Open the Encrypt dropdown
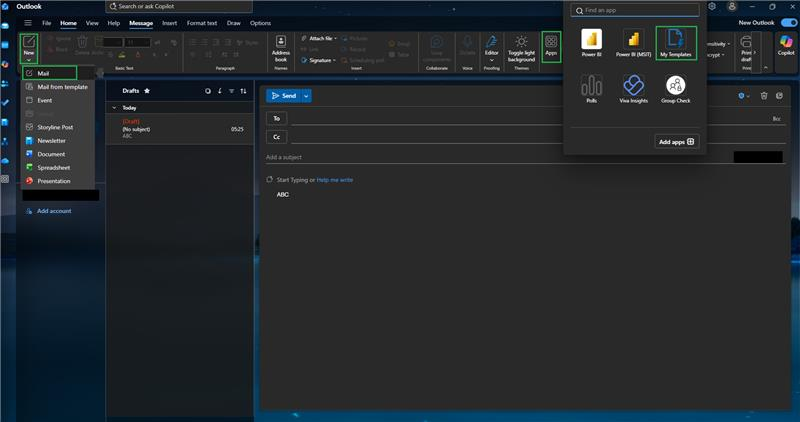The width and height of the screenshot is (800, 422). pyautogui.click(x=715, y=55)
